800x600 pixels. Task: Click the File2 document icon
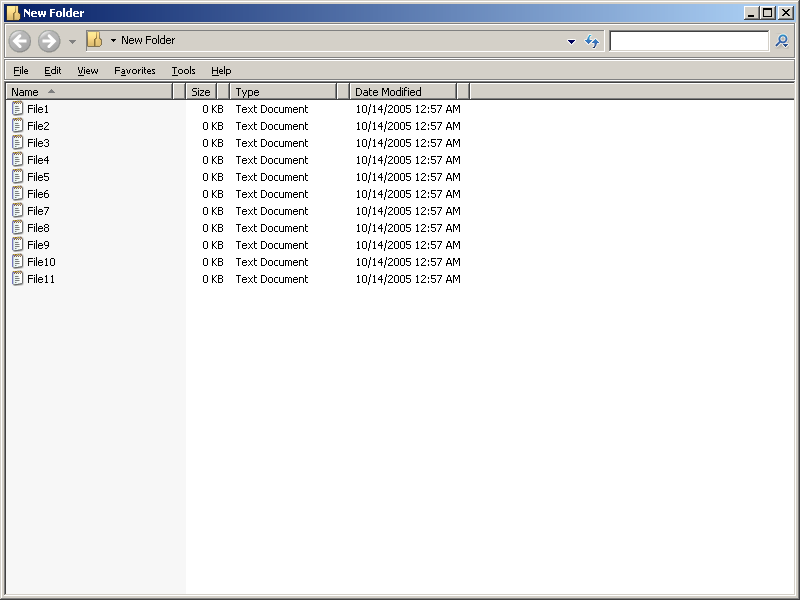point(17,125)
